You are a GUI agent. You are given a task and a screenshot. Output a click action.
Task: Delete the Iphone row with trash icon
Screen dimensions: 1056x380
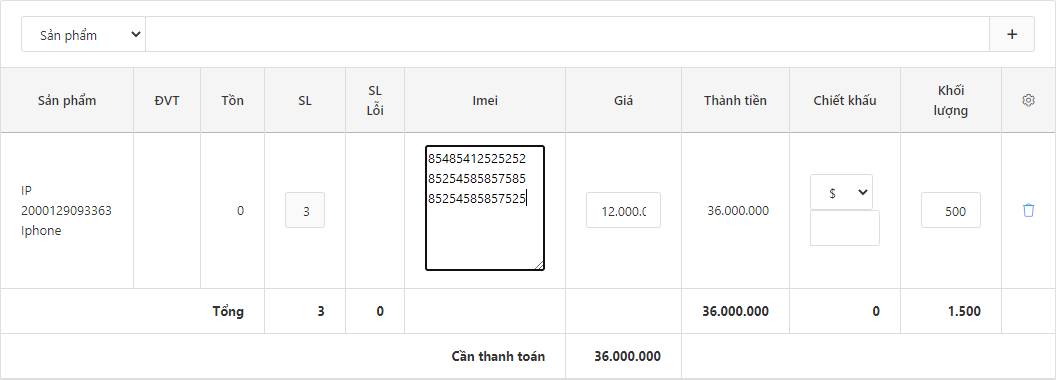1028,210
